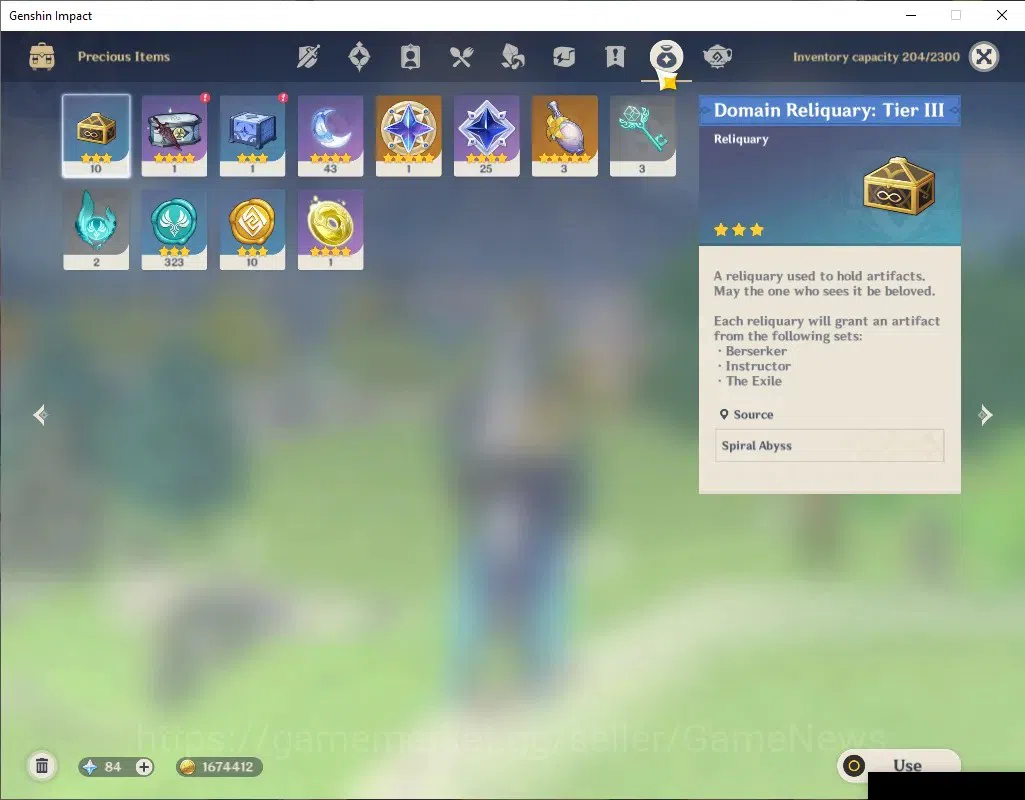This screenshot has height=800, width=1025.
Task: Switch to the Artifacts tab
Action: [x=359, y=57]
